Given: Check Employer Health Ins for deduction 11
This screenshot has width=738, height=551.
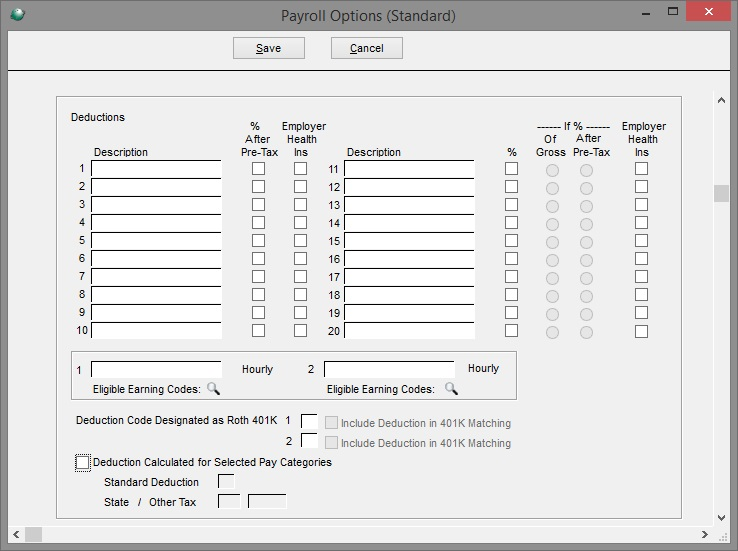Looking at the screenshot, I should tap(642, 168).
